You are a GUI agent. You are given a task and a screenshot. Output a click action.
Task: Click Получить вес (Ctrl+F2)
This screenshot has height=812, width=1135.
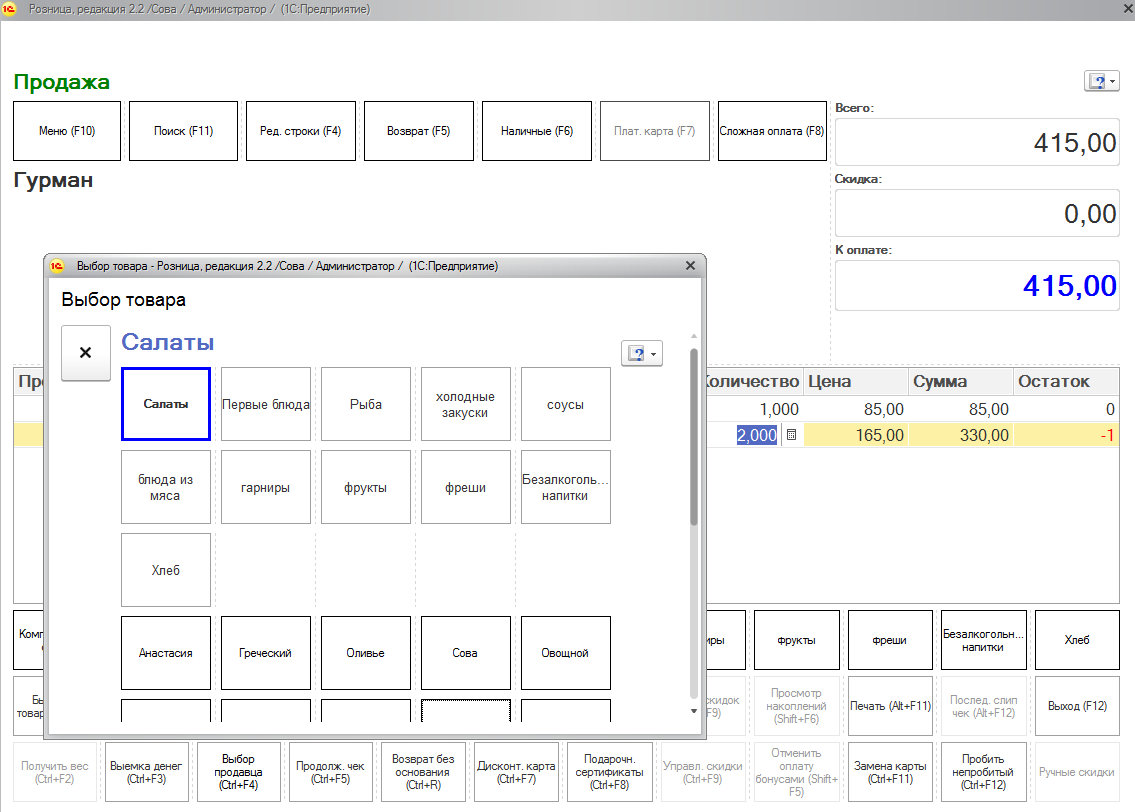click(54, 772)
